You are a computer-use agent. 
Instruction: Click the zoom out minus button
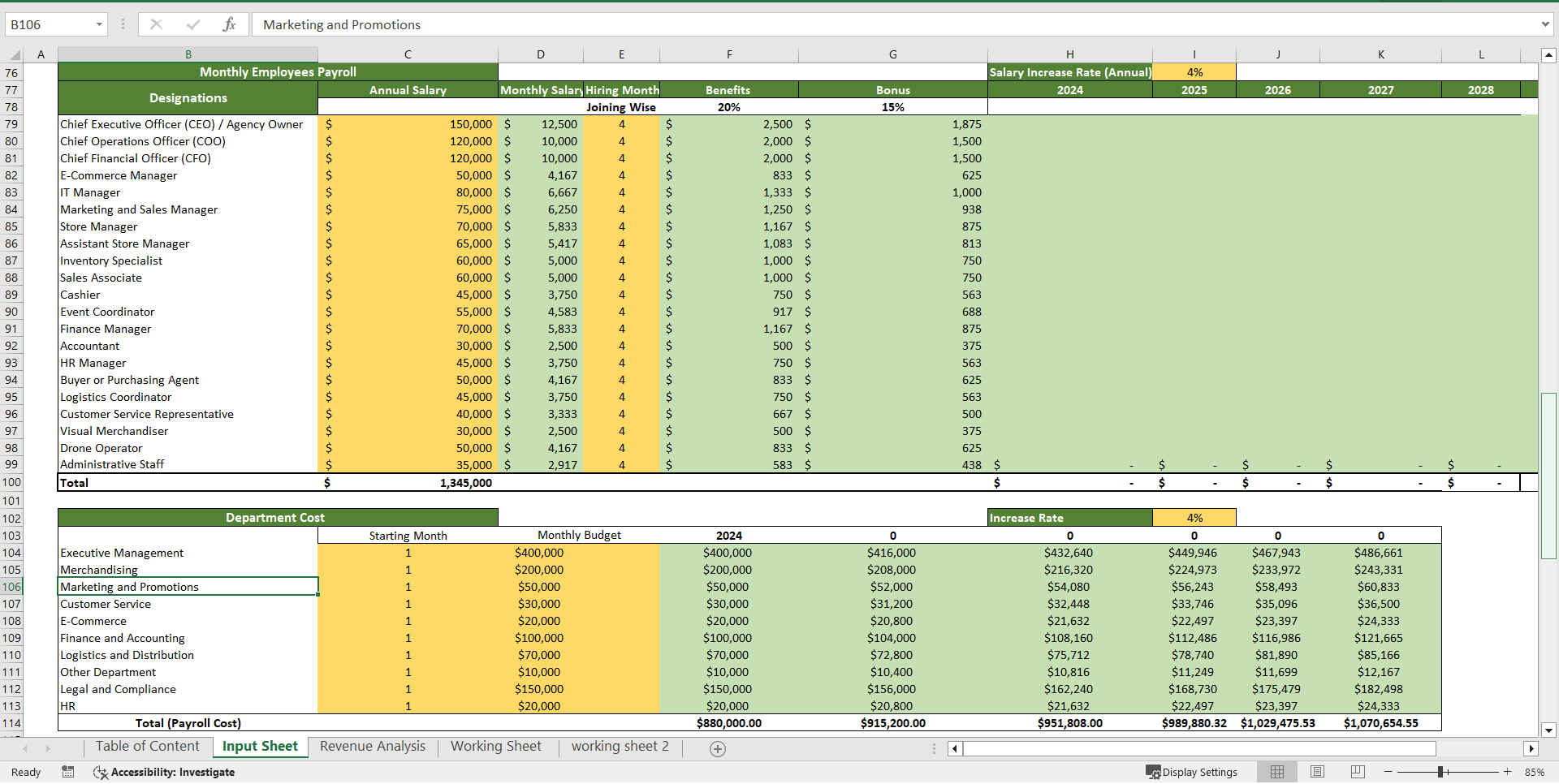click(x=1388, y=772)
